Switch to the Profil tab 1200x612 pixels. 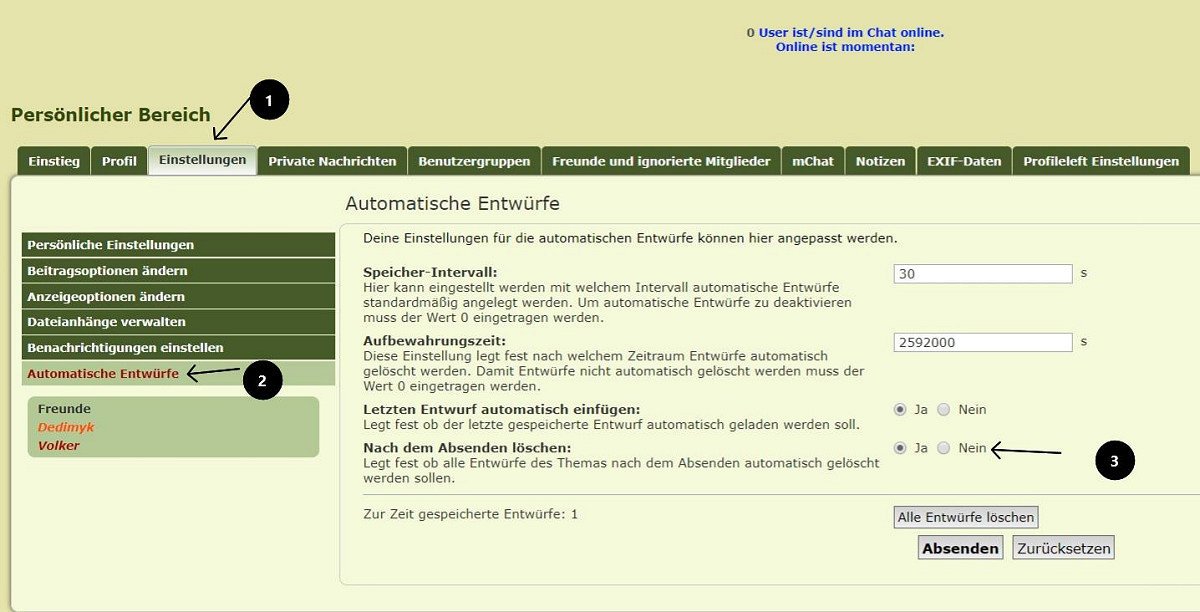[x=119, y=161]
